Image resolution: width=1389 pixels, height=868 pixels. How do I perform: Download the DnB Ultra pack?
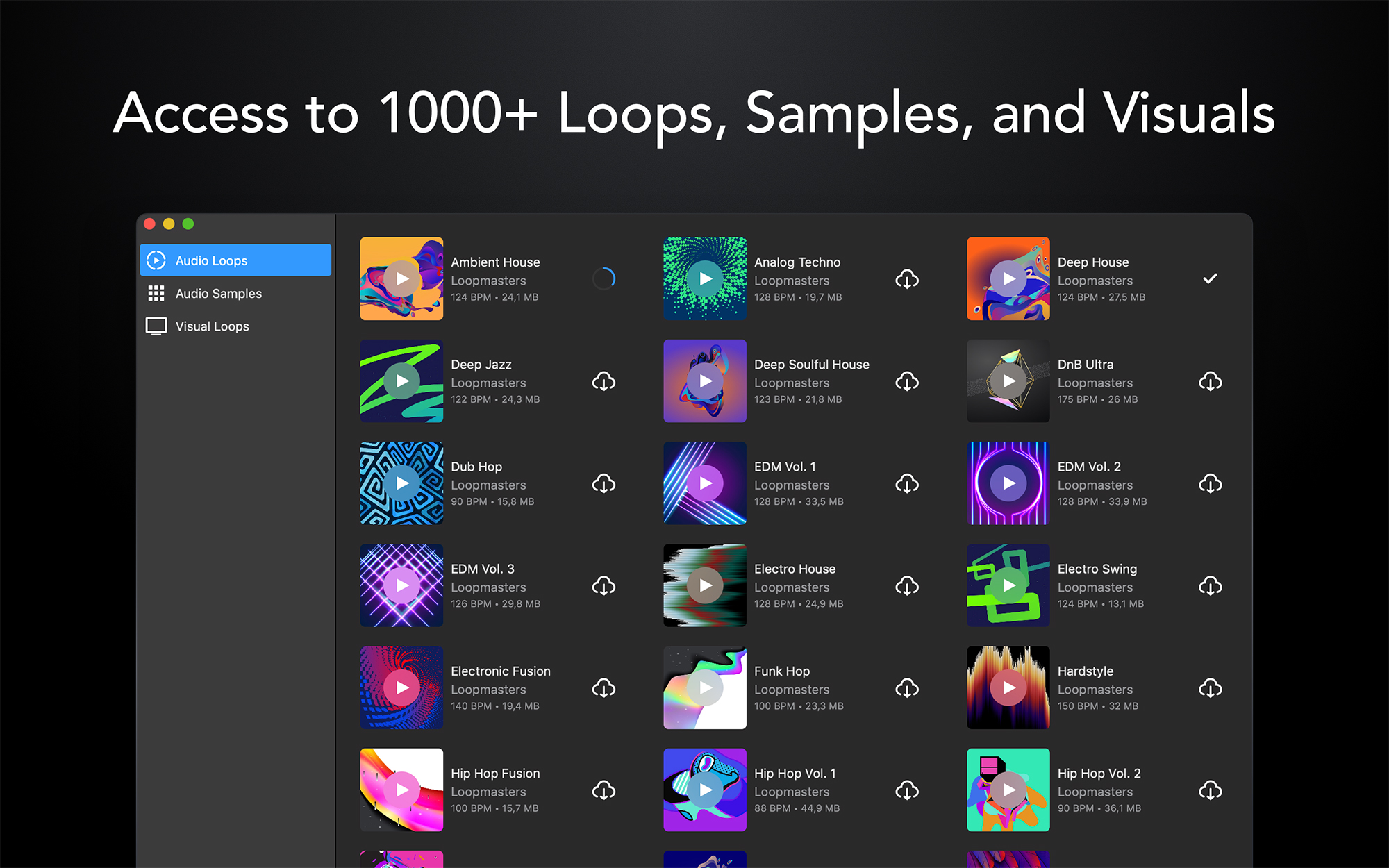[1210, 381]
